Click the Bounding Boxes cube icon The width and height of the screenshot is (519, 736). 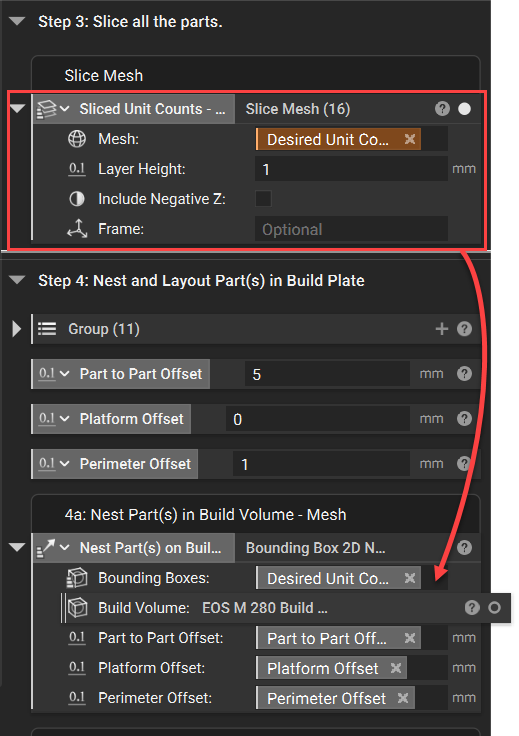coord(77,578)
